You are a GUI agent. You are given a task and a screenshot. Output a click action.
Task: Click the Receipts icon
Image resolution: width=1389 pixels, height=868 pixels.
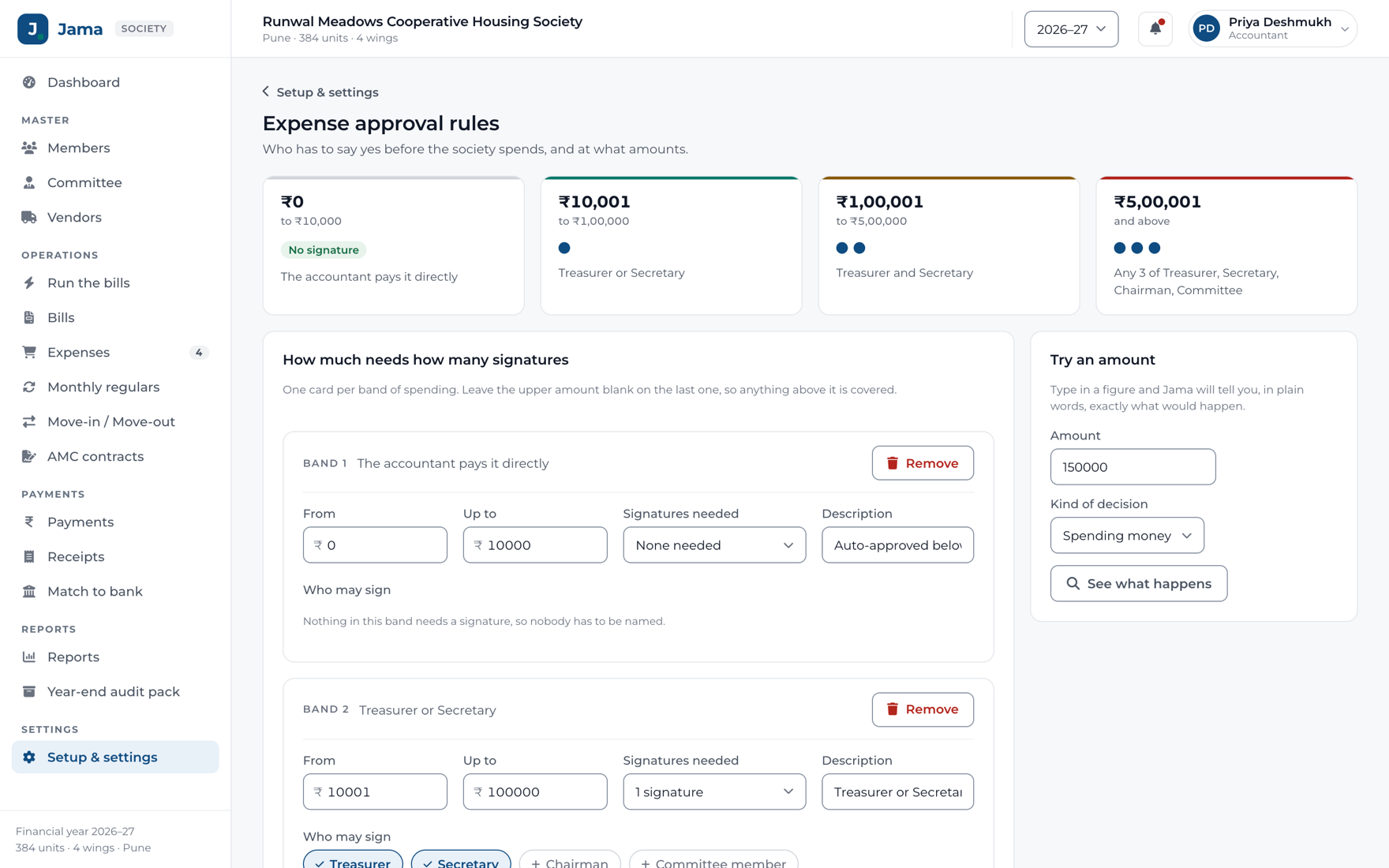(x=29, y=556)
